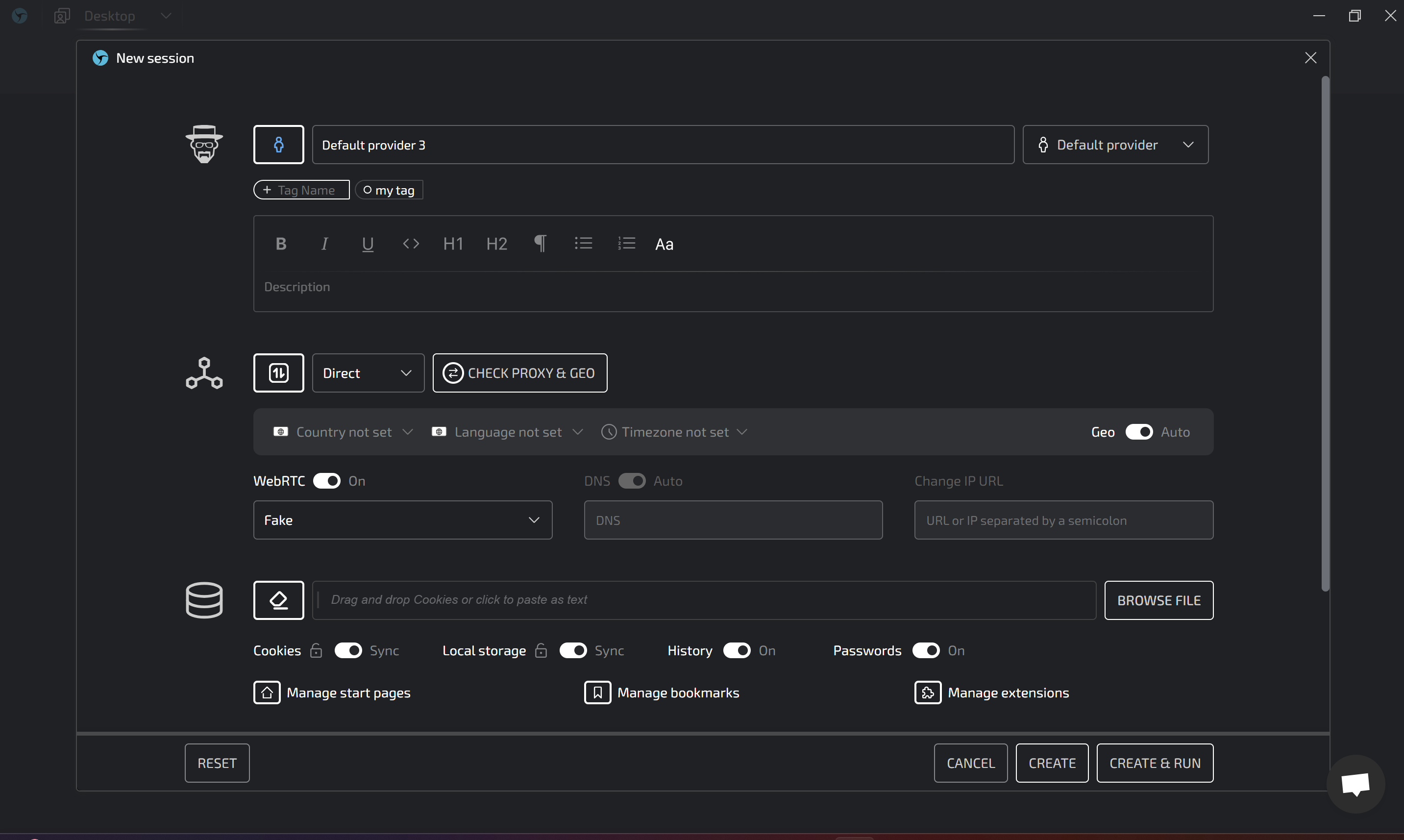Click the CREATE & RUN button
The image size is (1404, 840).
(x=1155, y=763)
